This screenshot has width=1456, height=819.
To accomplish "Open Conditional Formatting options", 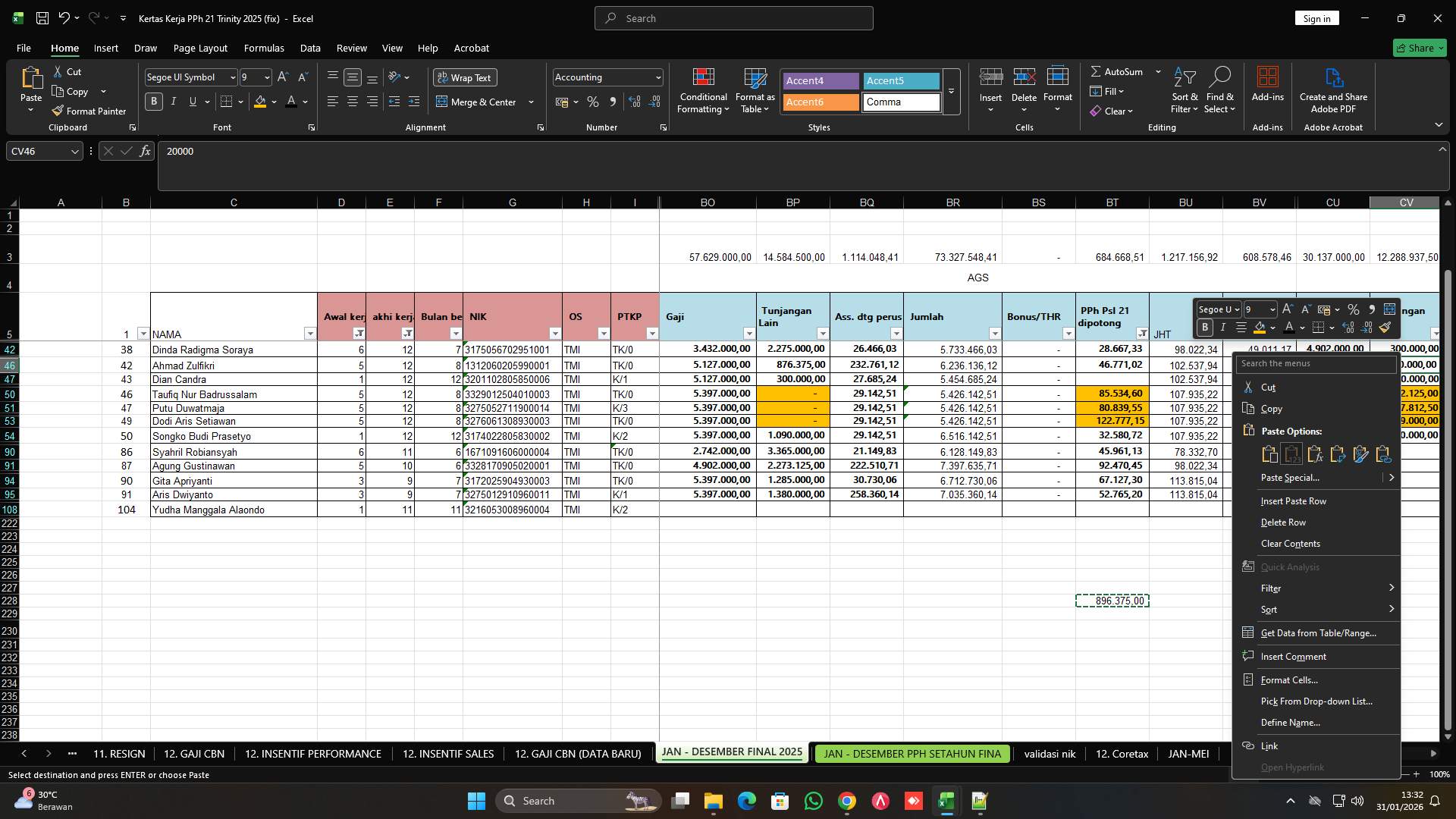I will pyautogui.click(x=703, y=89).
